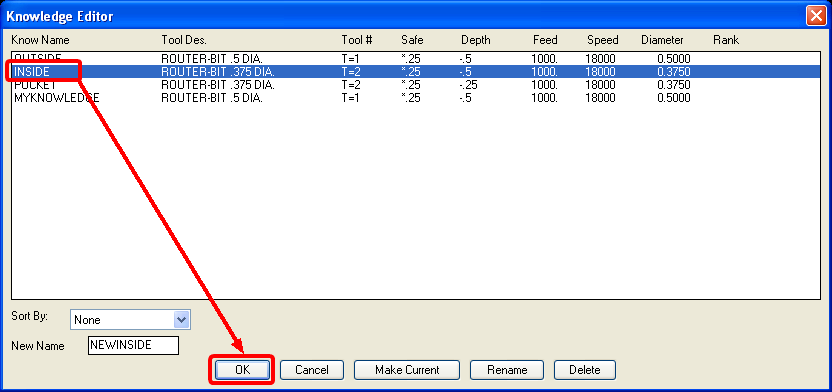Click 0.3750 diameter in INSIDE row
The height and width of the screenshot is (392, 832).
674,71
